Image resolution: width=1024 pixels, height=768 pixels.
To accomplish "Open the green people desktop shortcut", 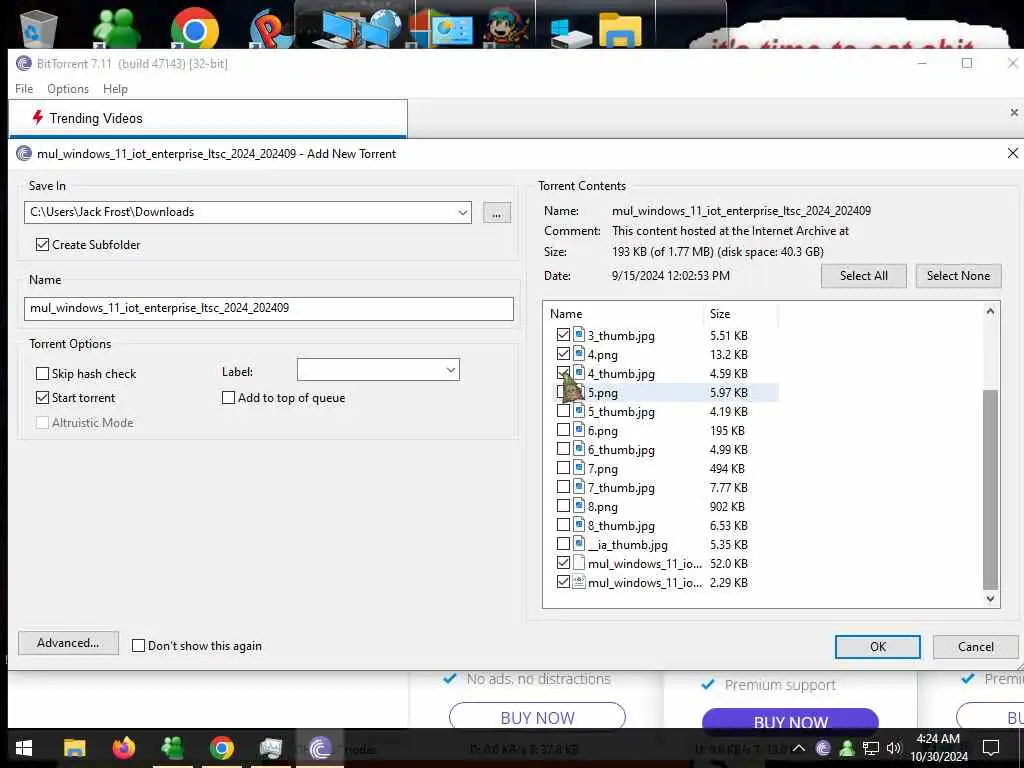I will pyautogui.click(x=116, y=29).
